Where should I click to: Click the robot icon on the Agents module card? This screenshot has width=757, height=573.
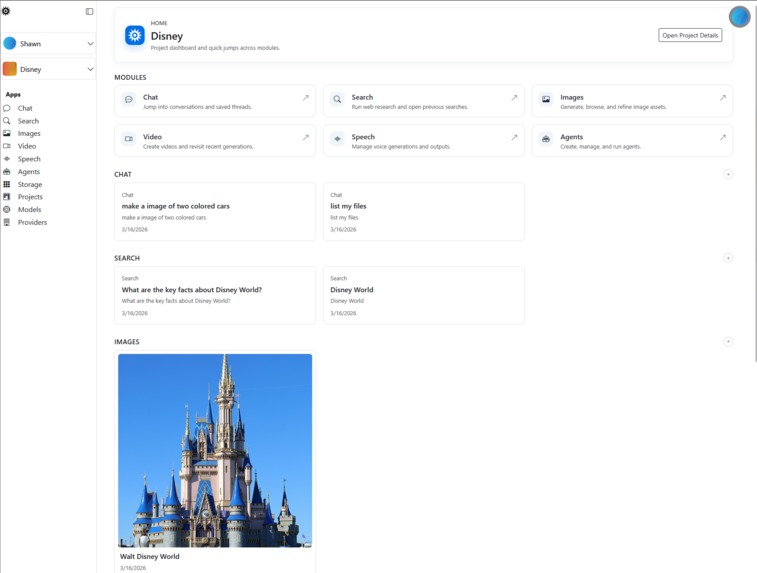click(546, 139)
